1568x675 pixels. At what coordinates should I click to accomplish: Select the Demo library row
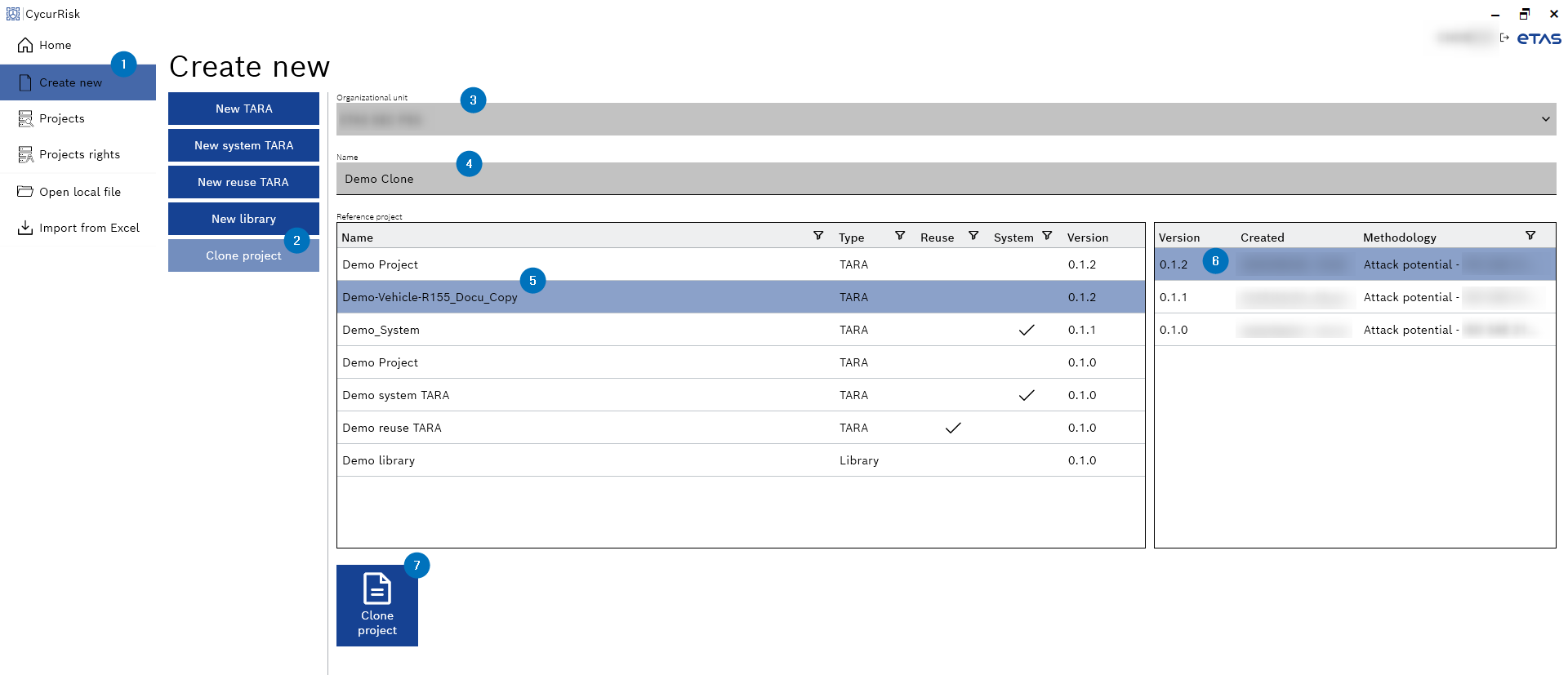click(740, 460)
